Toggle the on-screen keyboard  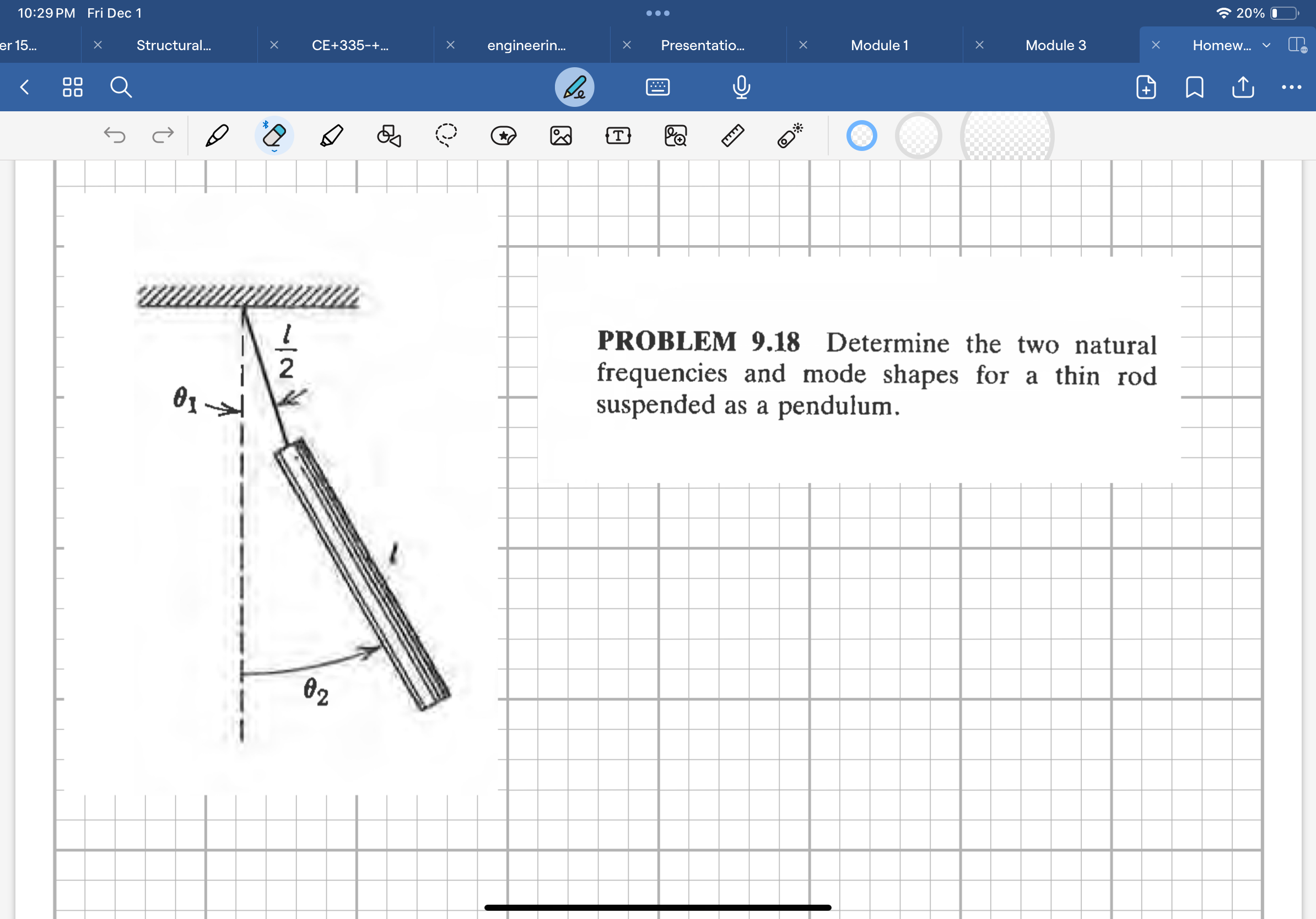point(658,87)
